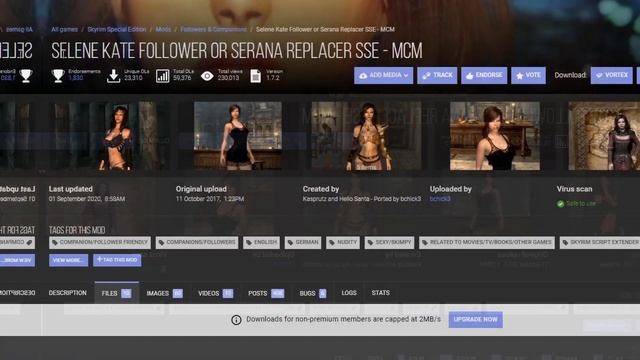Go to Mods breadcrumb link
This screenshot has height=360, width=640.
(x=163, y=29)
